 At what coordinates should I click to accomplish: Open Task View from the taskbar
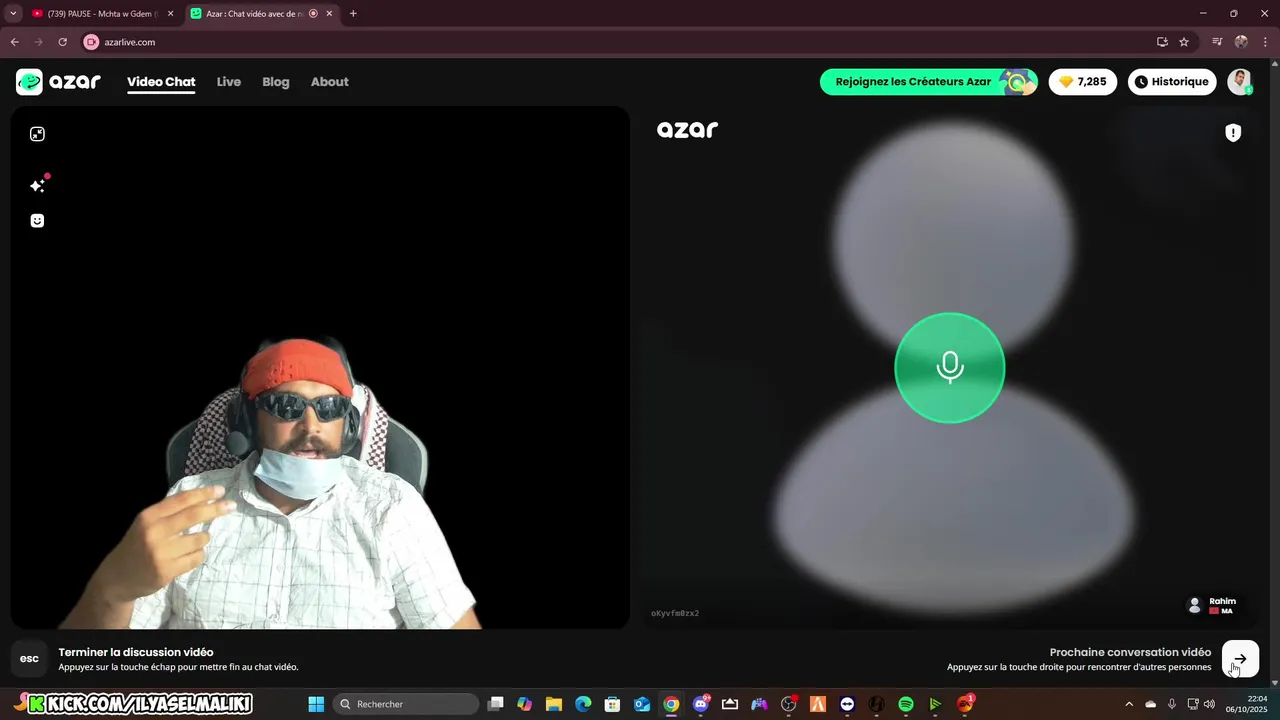(496, 704)
